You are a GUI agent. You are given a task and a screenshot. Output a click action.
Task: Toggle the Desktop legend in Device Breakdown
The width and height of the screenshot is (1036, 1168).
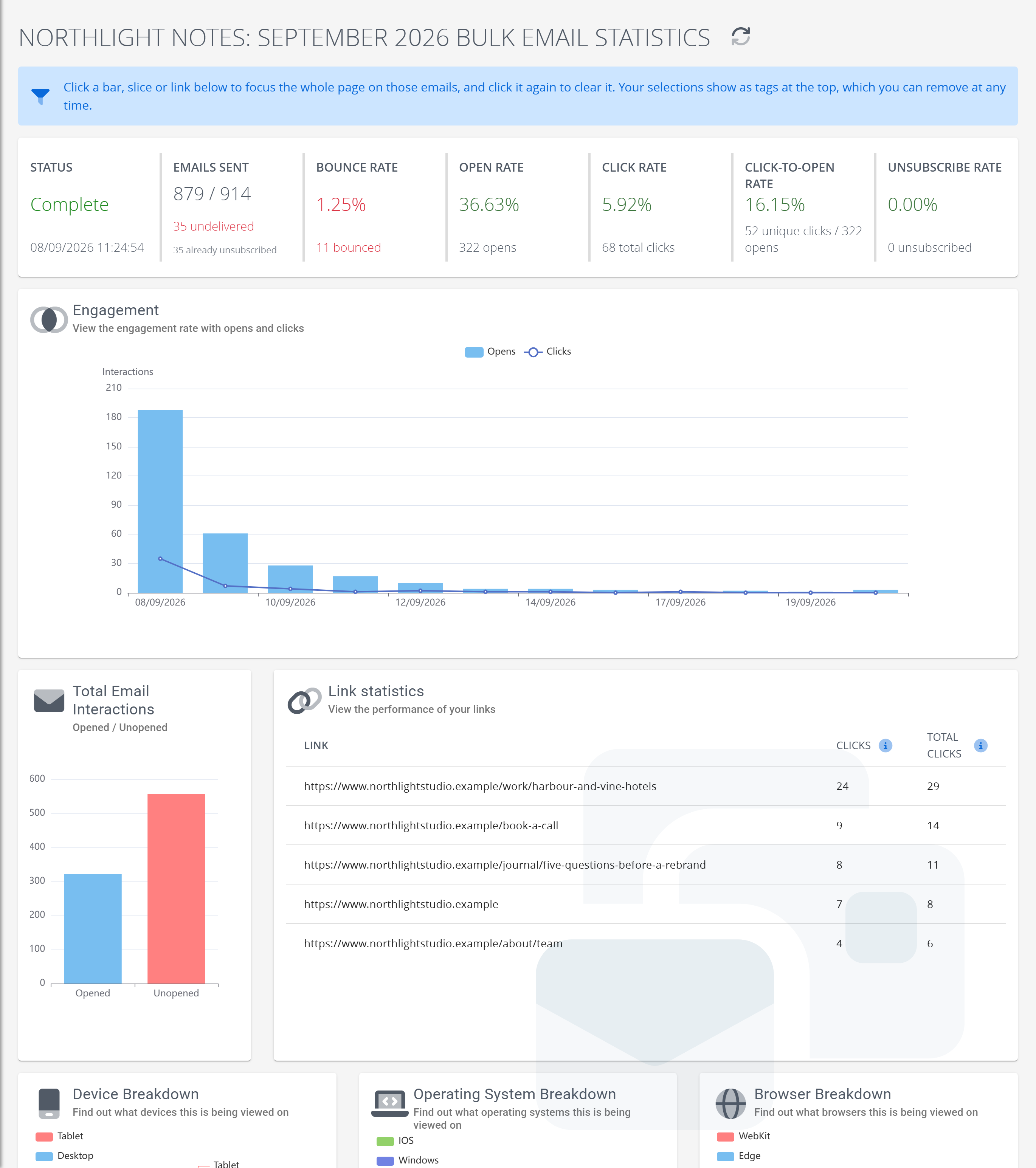coord(65,1156)
